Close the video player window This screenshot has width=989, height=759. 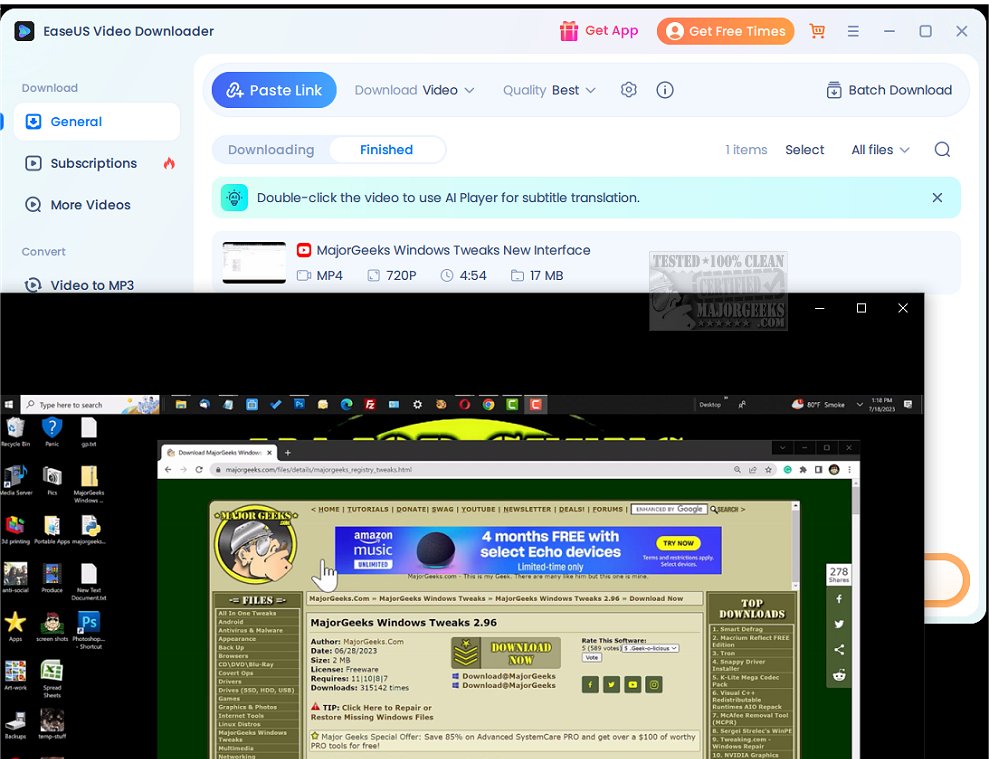(903, 308)
